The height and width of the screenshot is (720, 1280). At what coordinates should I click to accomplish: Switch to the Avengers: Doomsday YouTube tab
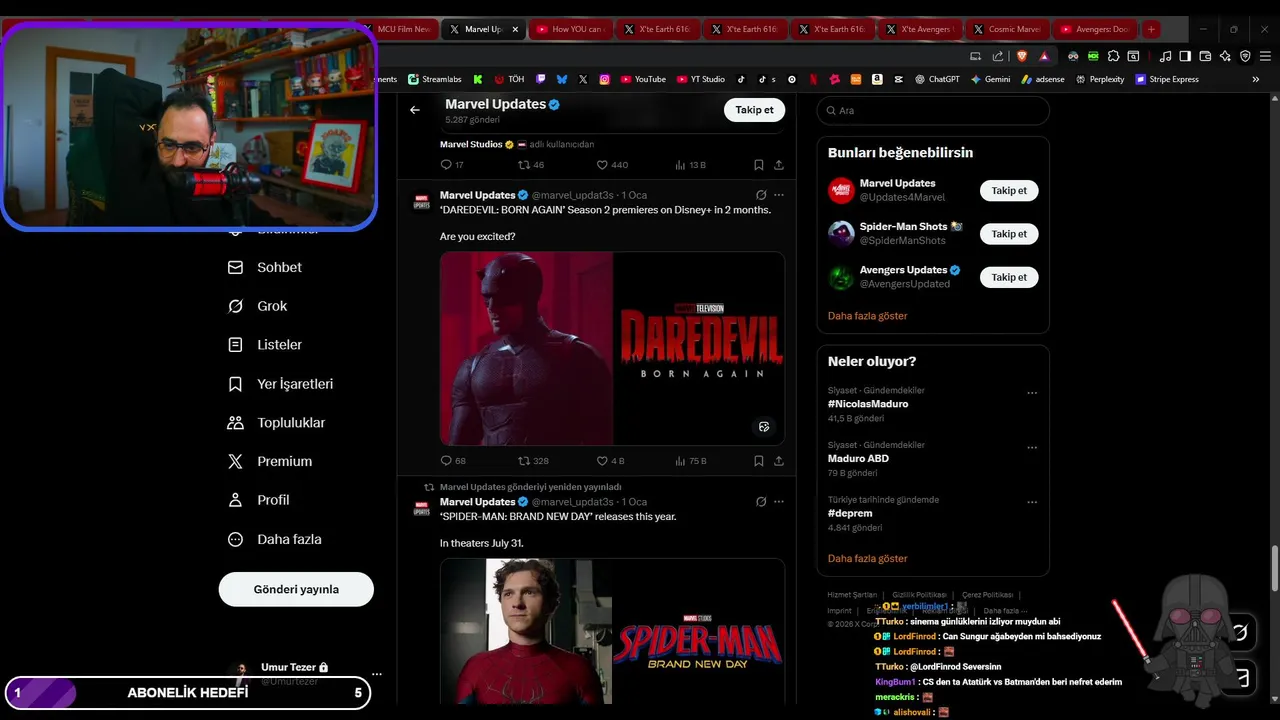[1094, 29]
